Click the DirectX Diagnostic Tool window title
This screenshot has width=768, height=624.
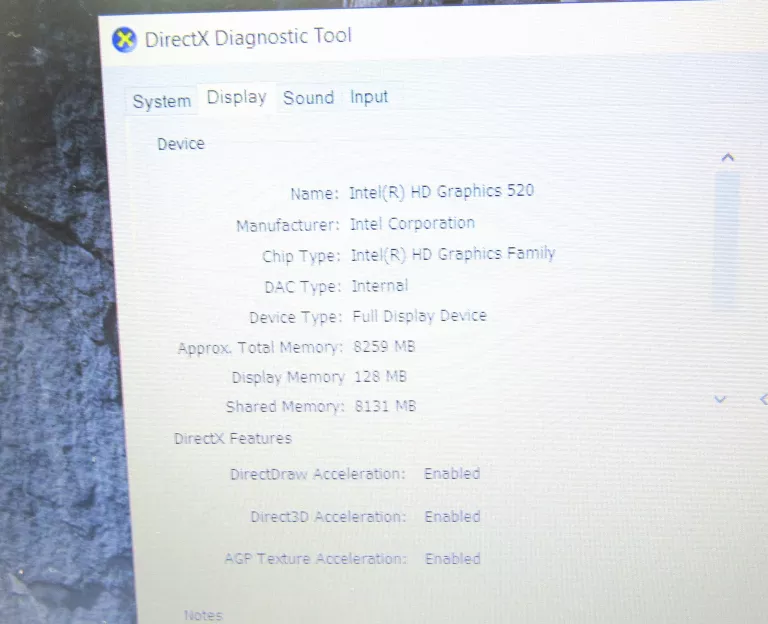coord(248,38)
